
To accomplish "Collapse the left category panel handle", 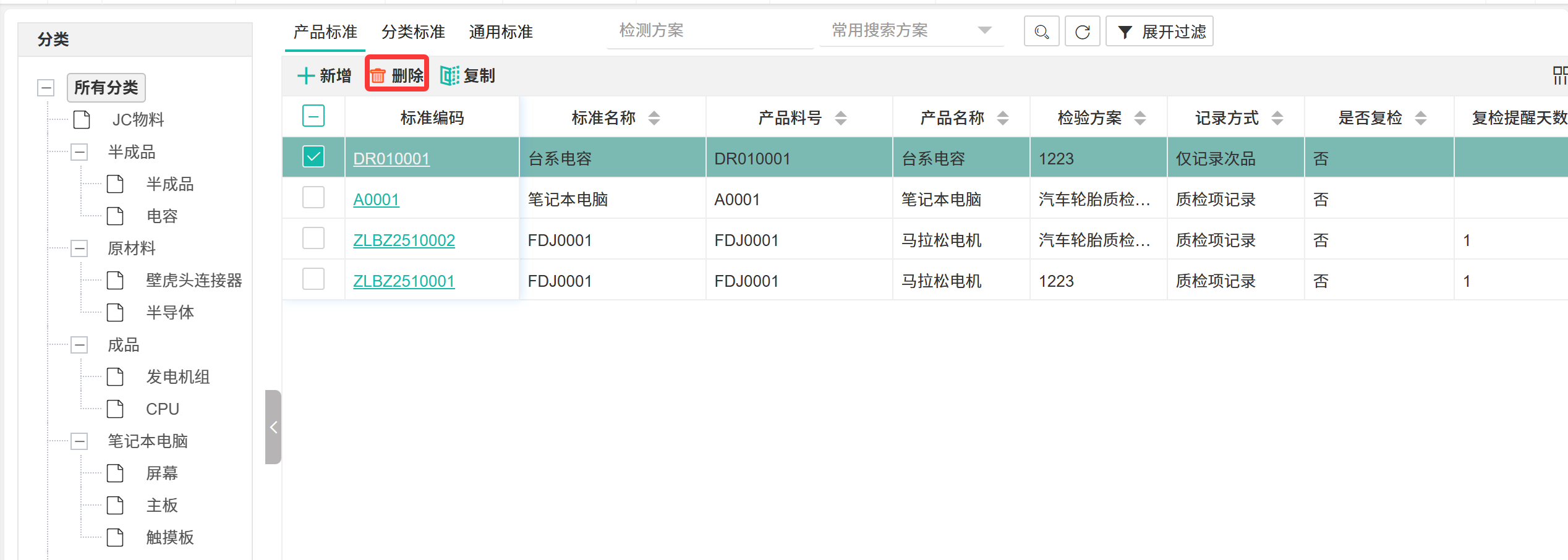I will pyautogui.click(x=273, y=427).
